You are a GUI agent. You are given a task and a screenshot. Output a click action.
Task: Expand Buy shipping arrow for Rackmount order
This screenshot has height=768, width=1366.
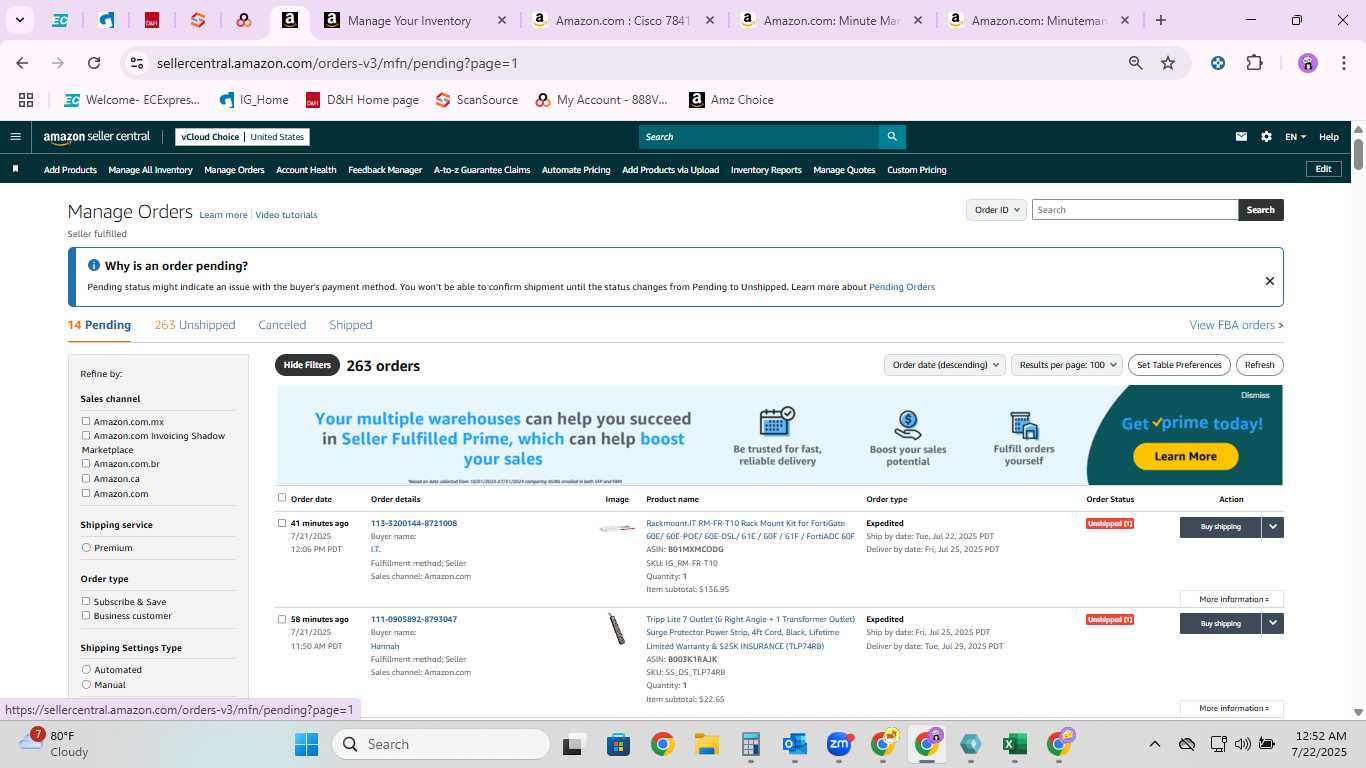(1272, 527)
